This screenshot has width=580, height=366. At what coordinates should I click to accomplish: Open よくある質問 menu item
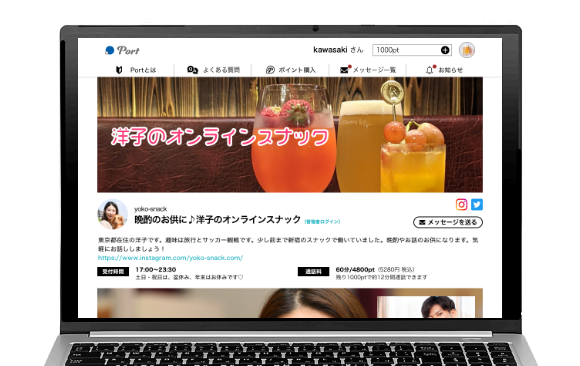click(221, 70)
